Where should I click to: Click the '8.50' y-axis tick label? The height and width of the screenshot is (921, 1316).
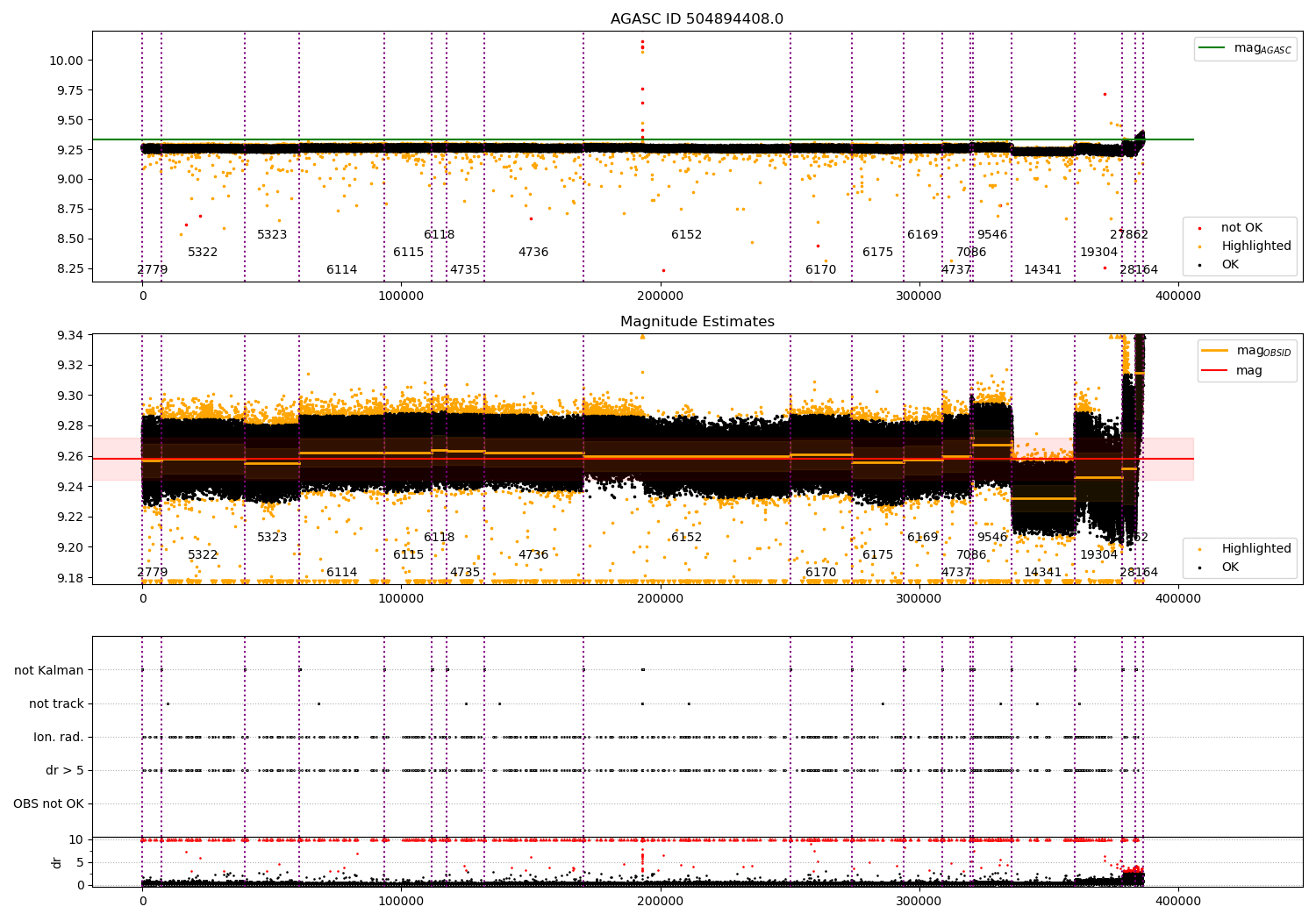(71, 239)
